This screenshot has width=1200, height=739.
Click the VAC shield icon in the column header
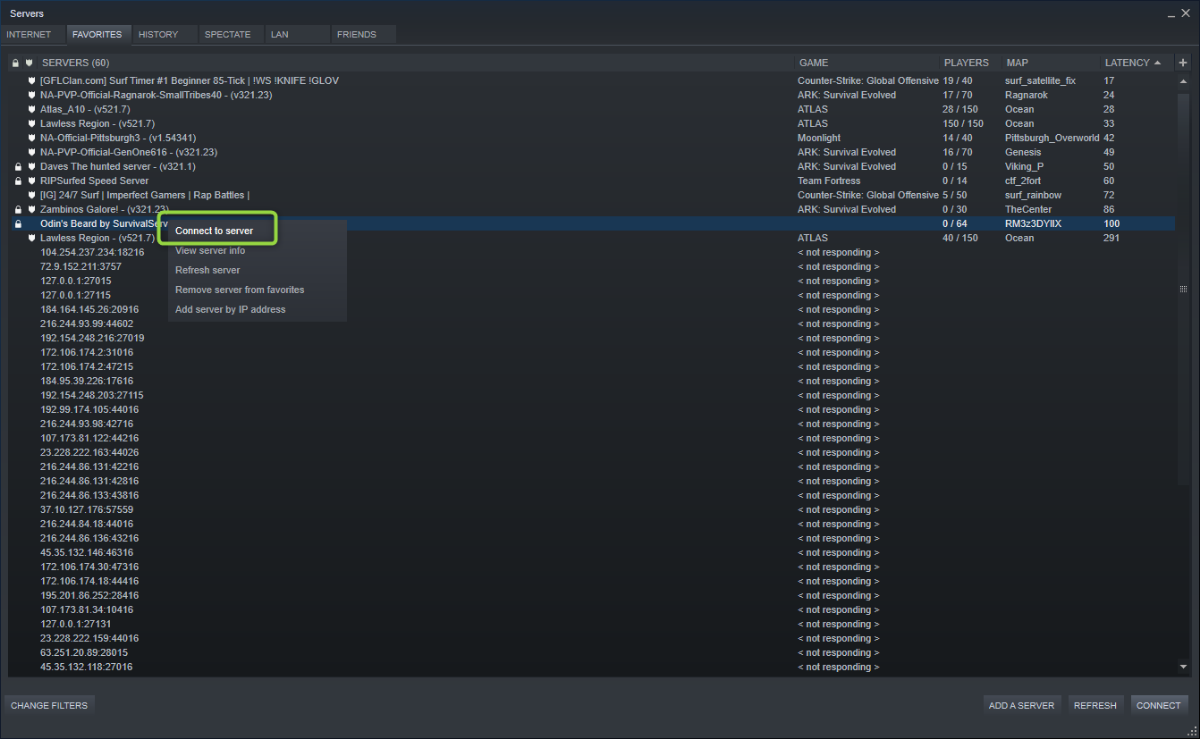click(28, 63)
